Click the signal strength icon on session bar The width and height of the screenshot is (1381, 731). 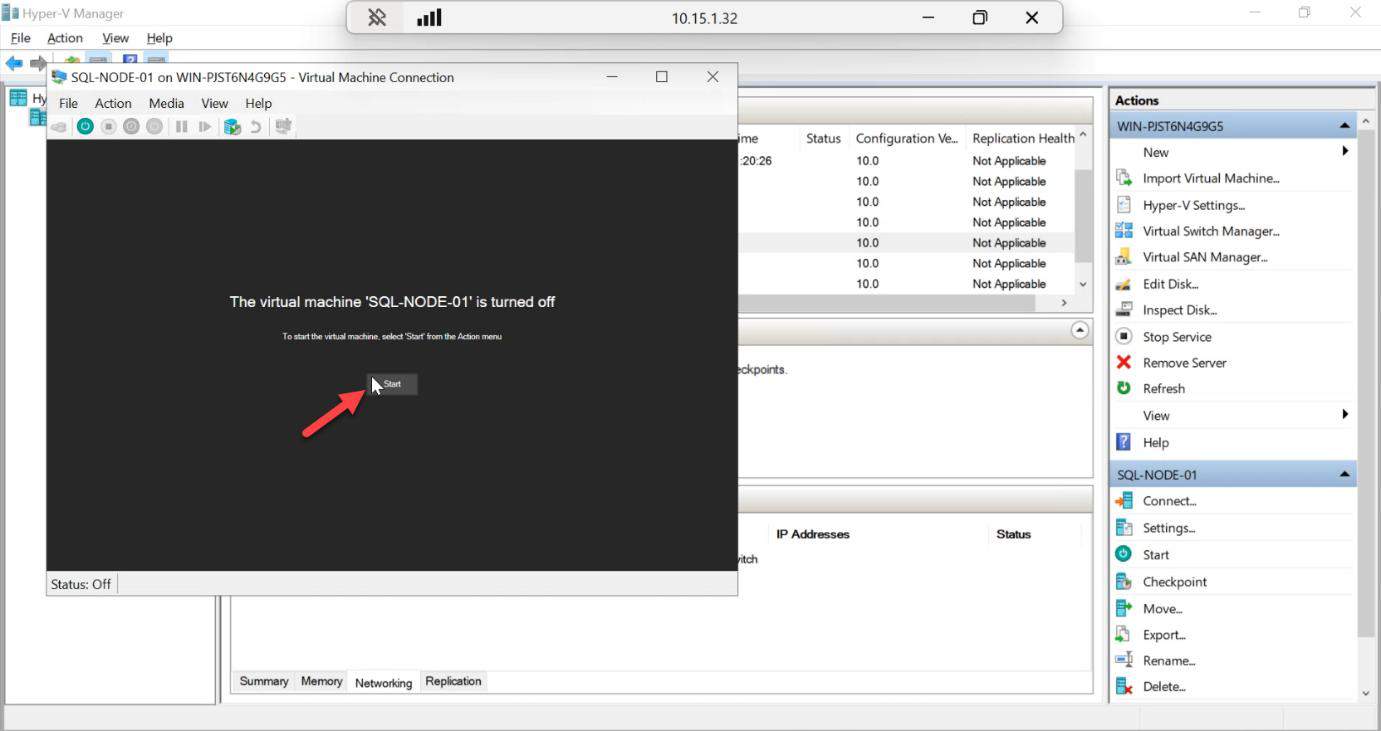pos(429,18)
